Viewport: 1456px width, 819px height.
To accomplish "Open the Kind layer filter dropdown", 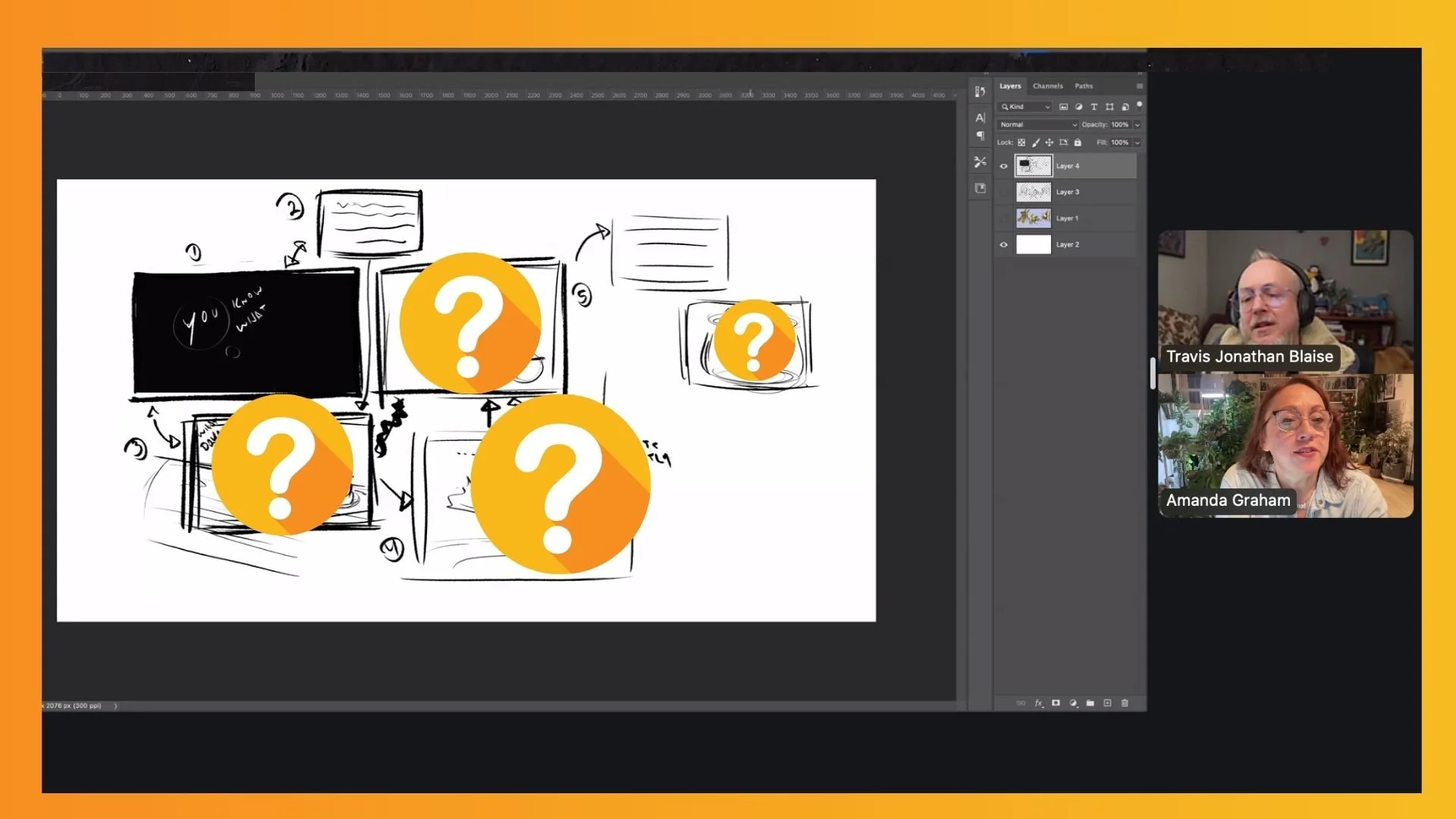I will point(1025,107).
